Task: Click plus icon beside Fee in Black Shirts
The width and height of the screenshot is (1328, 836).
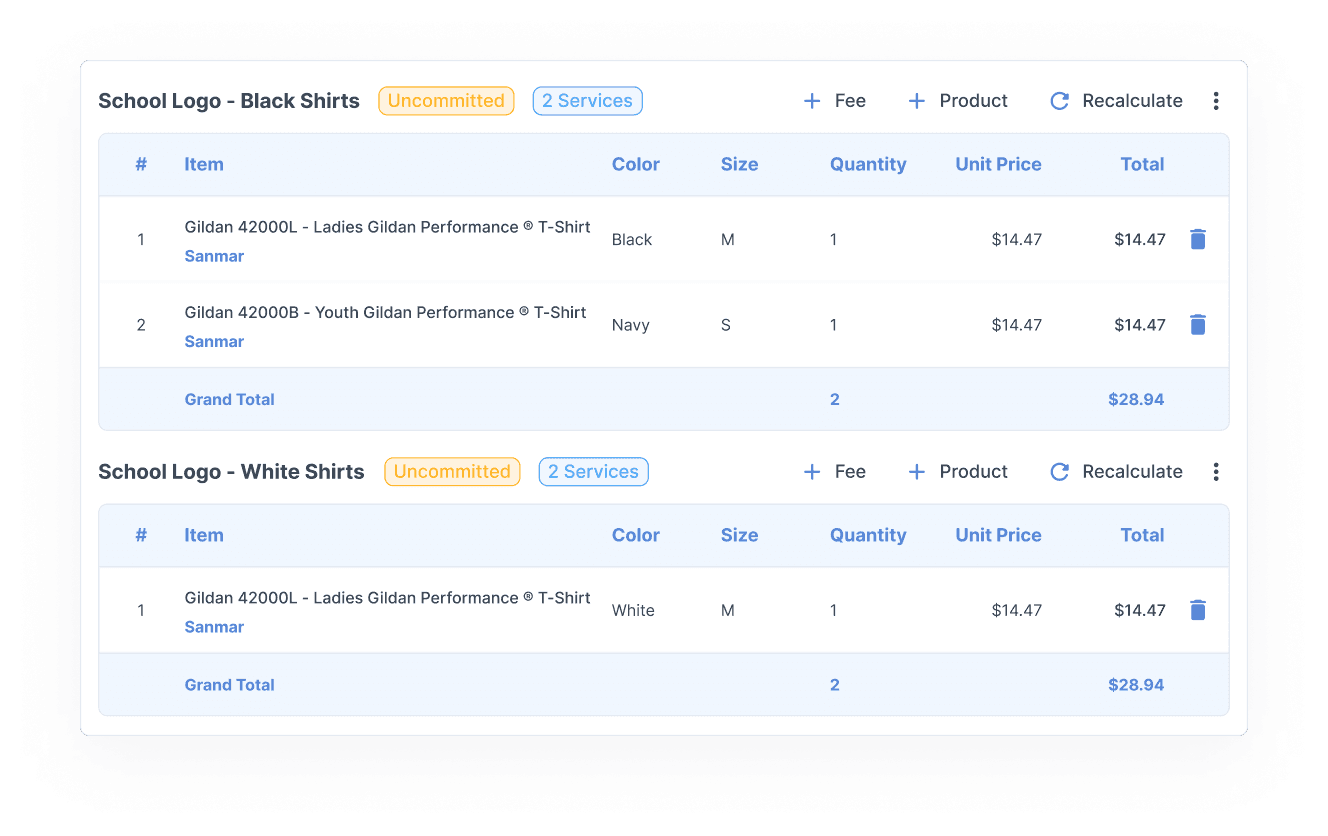Action: pyautogui.click(x=812, y=101)
